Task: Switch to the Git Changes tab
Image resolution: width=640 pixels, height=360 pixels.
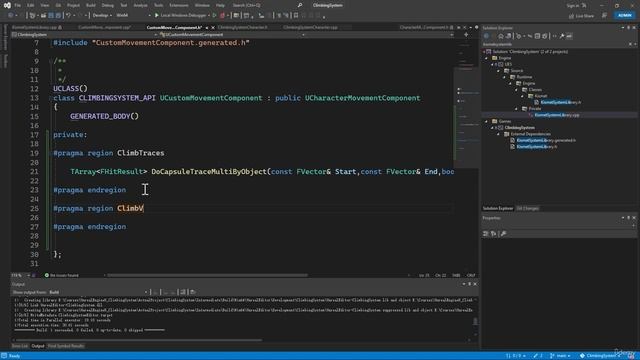Action: tap(527, 209)
